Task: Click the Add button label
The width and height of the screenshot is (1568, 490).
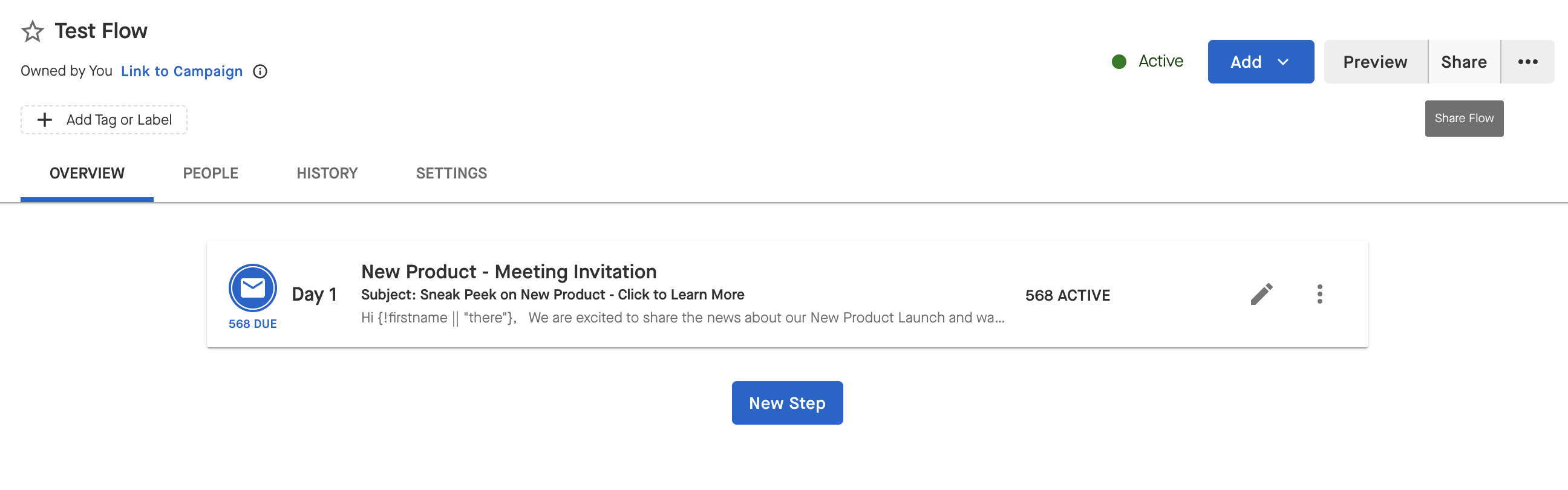Action: (1246, 62)
